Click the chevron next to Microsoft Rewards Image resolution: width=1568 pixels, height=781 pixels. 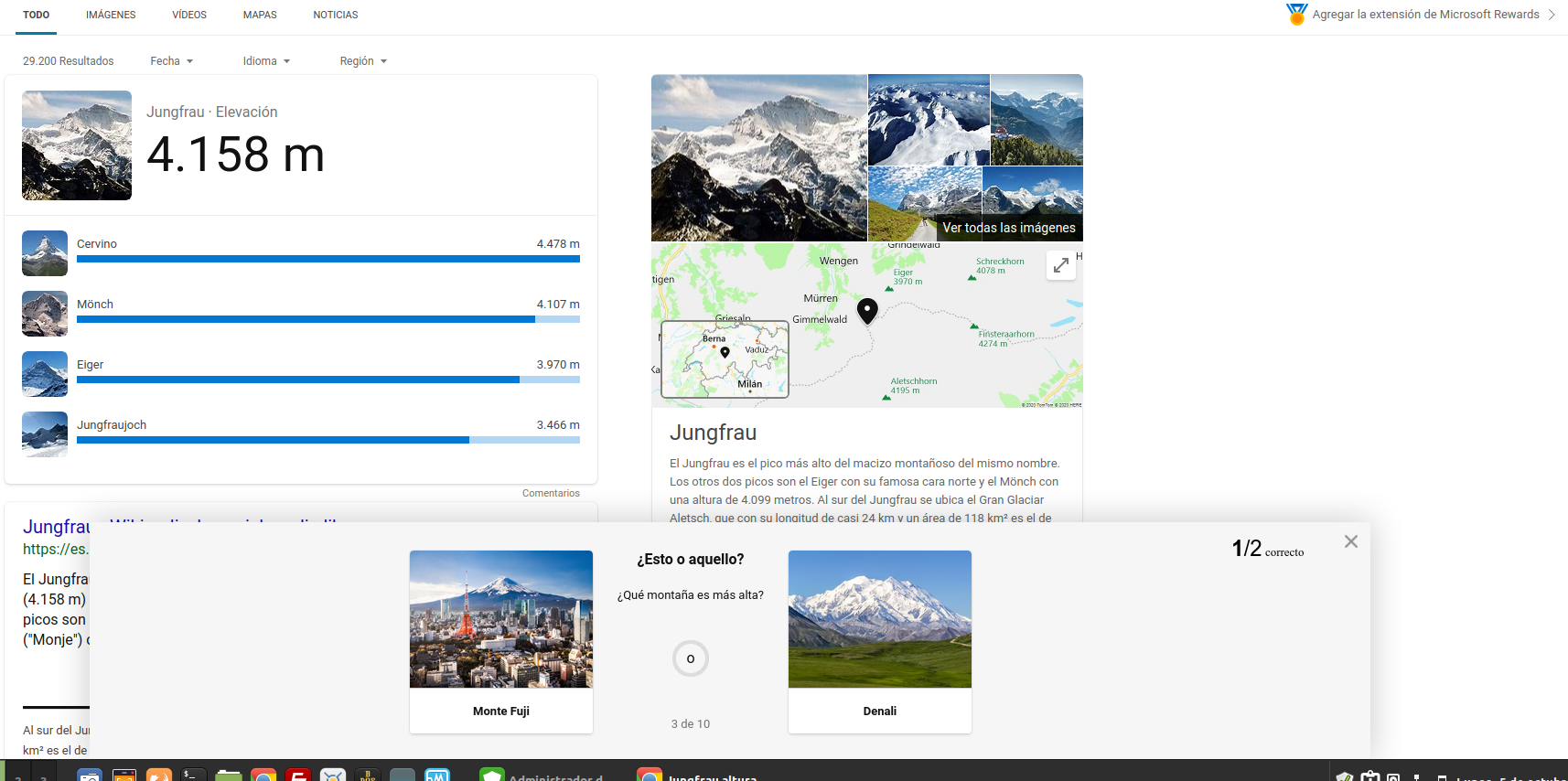click(x=1552, y=15)
